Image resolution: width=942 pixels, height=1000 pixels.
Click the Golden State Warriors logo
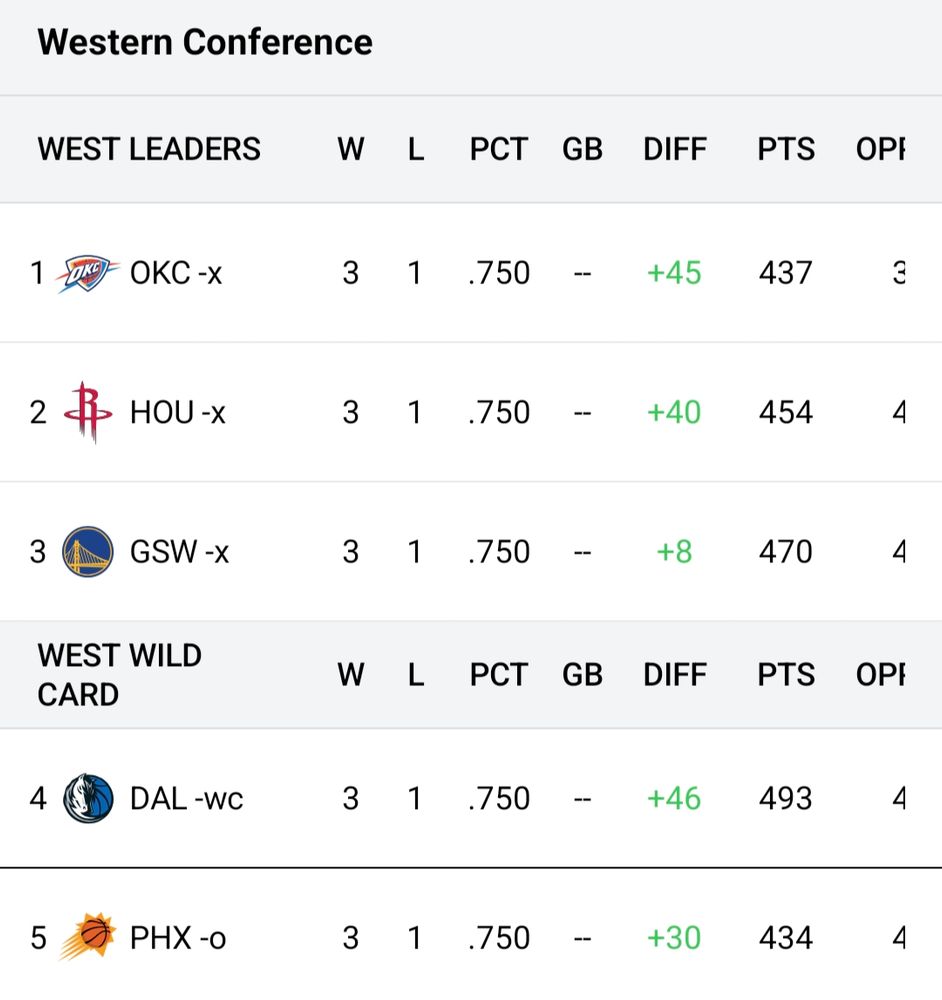(88, 552)
